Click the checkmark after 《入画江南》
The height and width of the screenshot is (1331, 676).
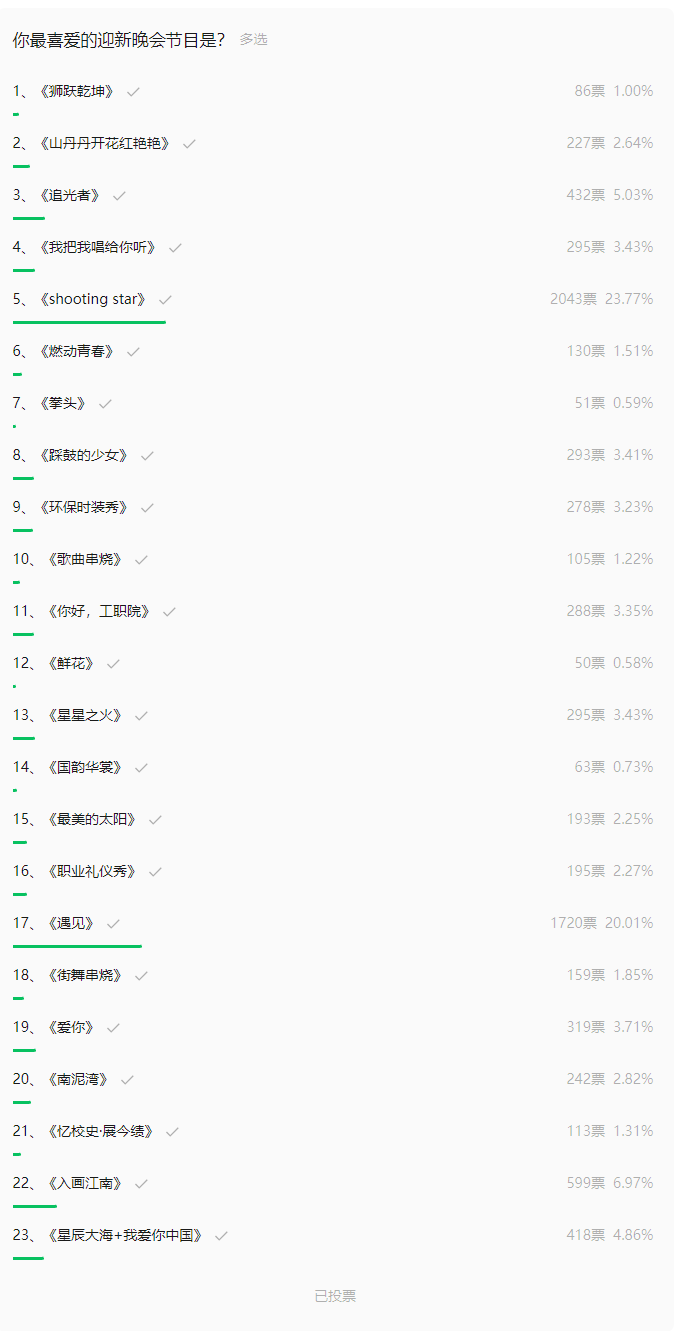click(x=142, y=1184)
